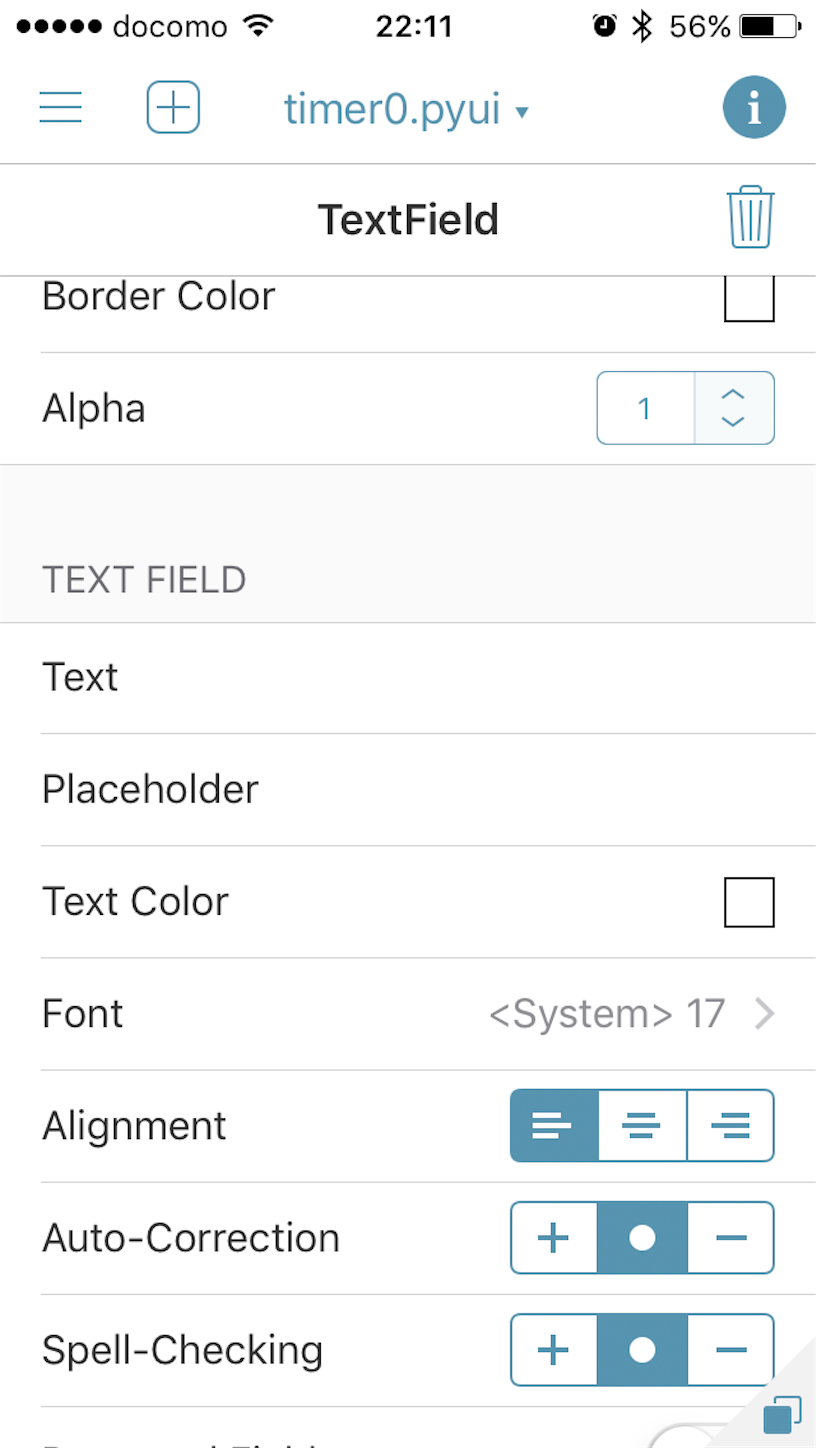The image size is (816, 1448).
Task: Increase Alpha with stepper up arrow
Action: [x=733, y=394]
